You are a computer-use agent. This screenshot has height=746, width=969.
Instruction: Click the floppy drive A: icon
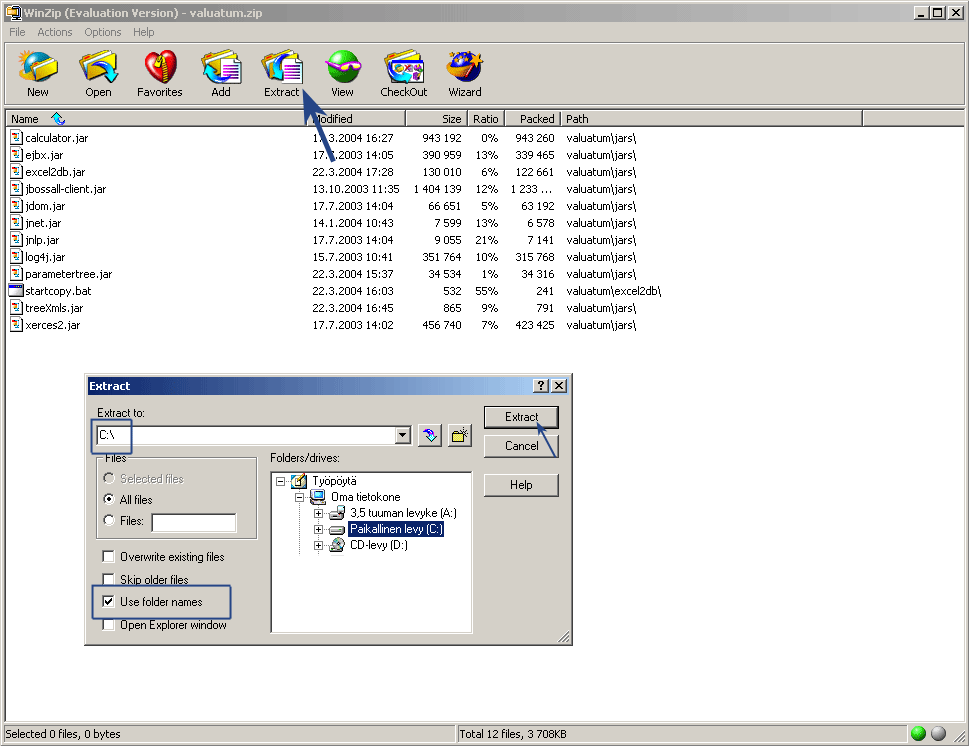337,512
